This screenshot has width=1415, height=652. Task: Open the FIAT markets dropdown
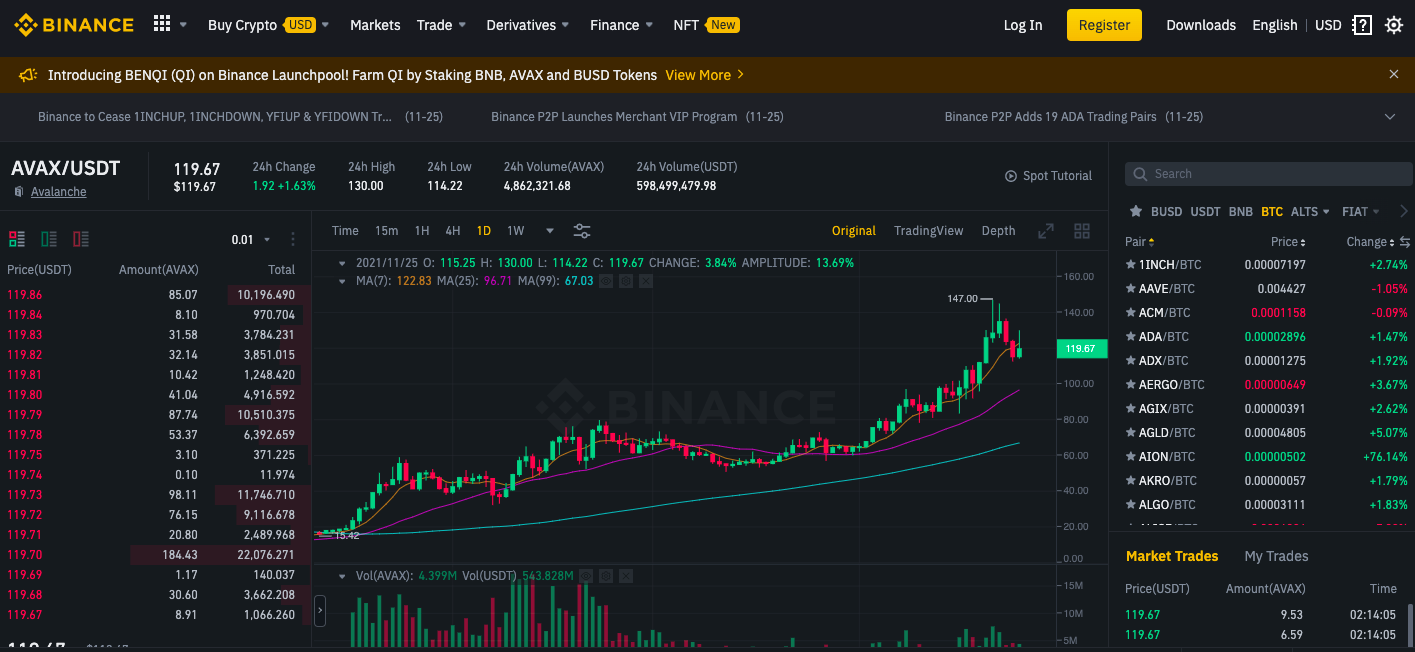pos(1361,212)
